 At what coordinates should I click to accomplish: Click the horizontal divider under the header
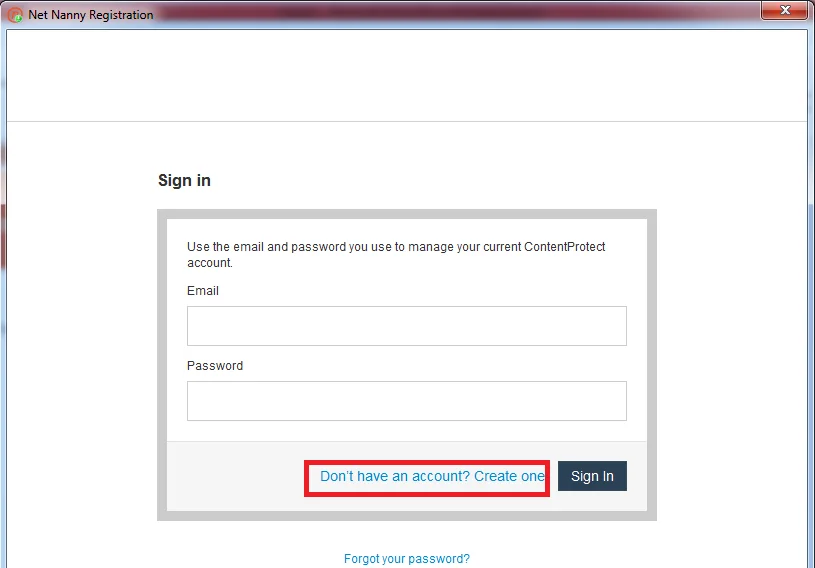[406, 122]
